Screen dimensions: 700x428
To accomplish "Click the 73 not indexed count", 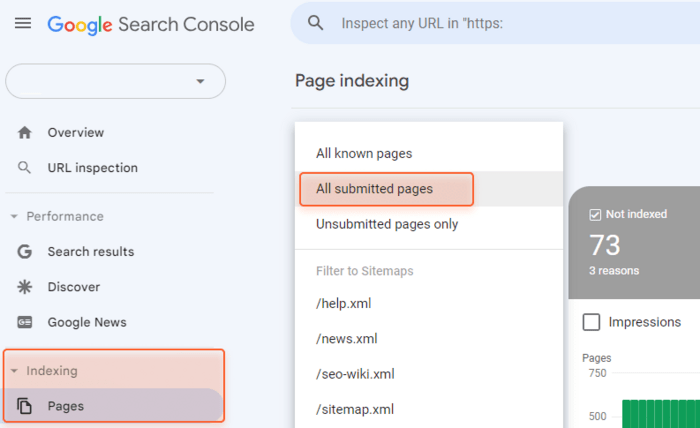I will [x=604, y=245].
